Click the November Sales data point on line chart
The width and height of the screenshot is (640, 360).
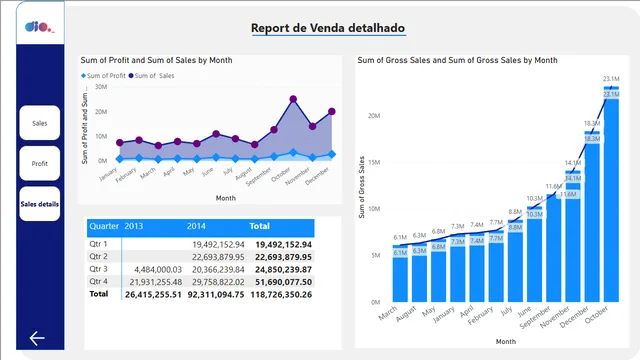tap(312, 127)
